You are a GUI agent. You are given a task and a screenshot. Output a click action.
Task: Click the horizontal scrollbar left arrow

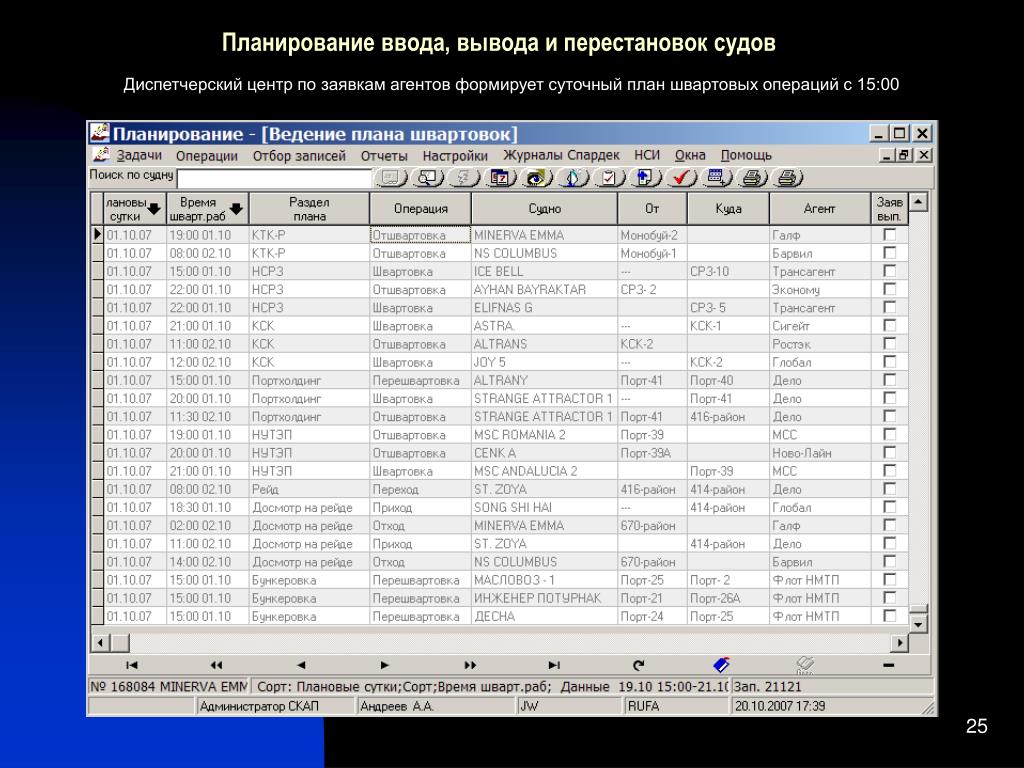point(100,643)
